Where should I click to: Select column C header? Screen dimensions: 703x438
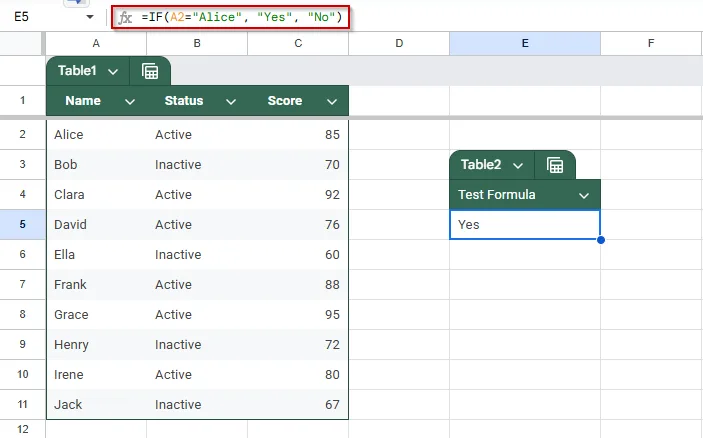point(298,43)
